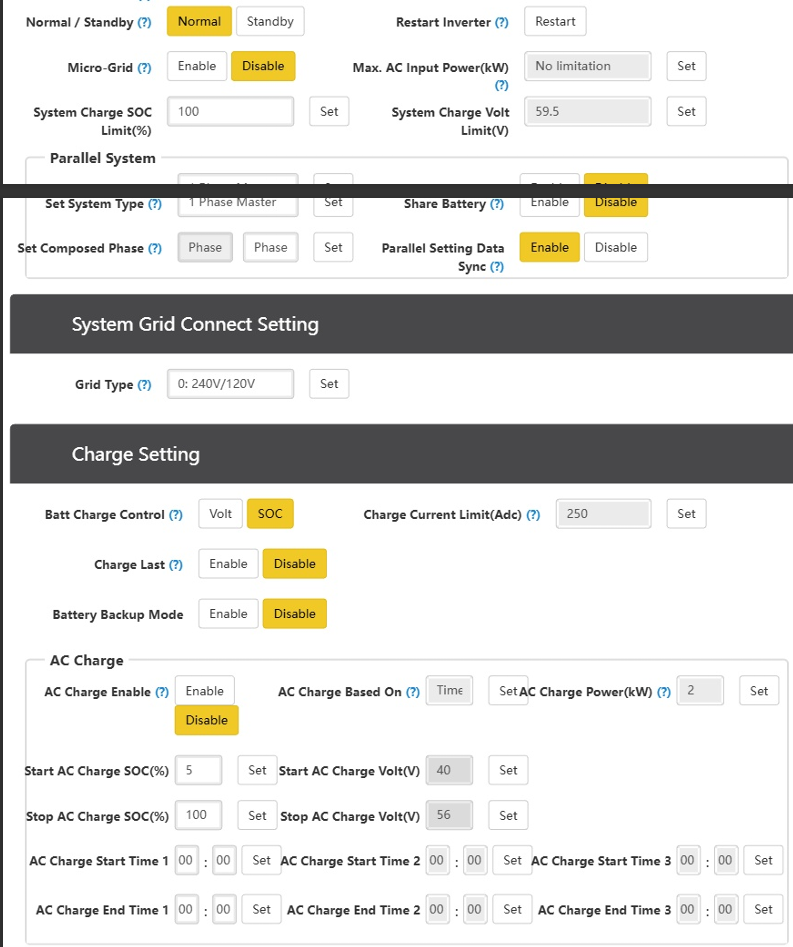This screenshot has height=947, width=793.
Task: Set Start AC Charge SOC value
Action: (257, 770)
